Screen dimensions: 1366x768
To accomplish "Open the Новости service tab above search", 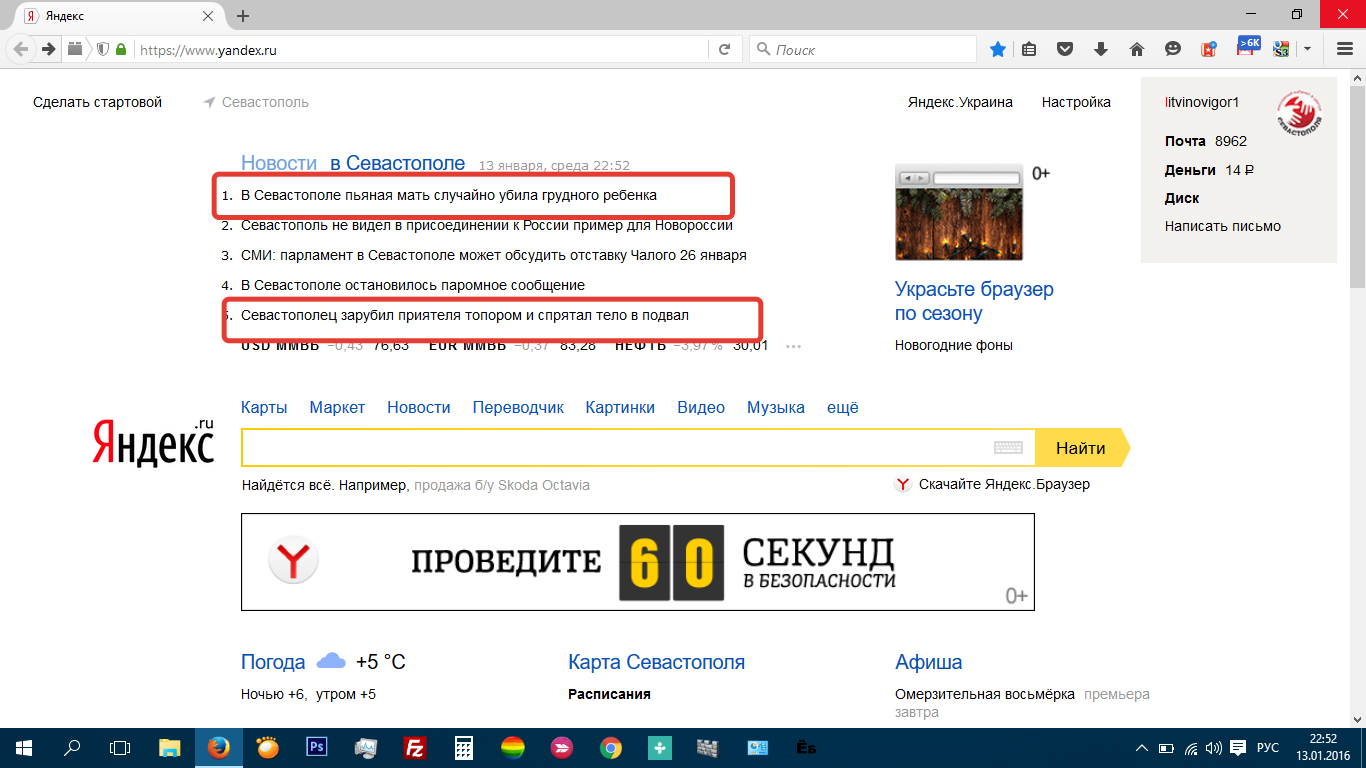I will (419, 407).
